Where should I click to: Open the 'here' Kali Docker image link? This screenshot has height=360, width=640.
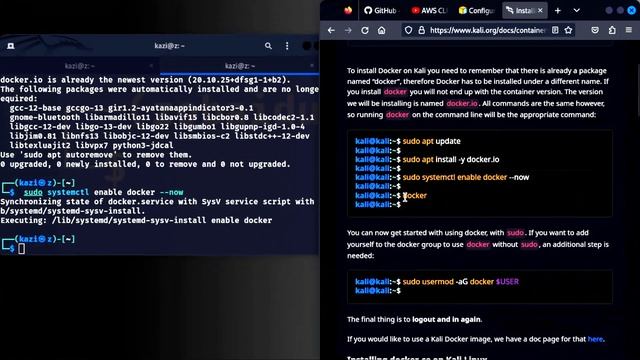point(595,339)
